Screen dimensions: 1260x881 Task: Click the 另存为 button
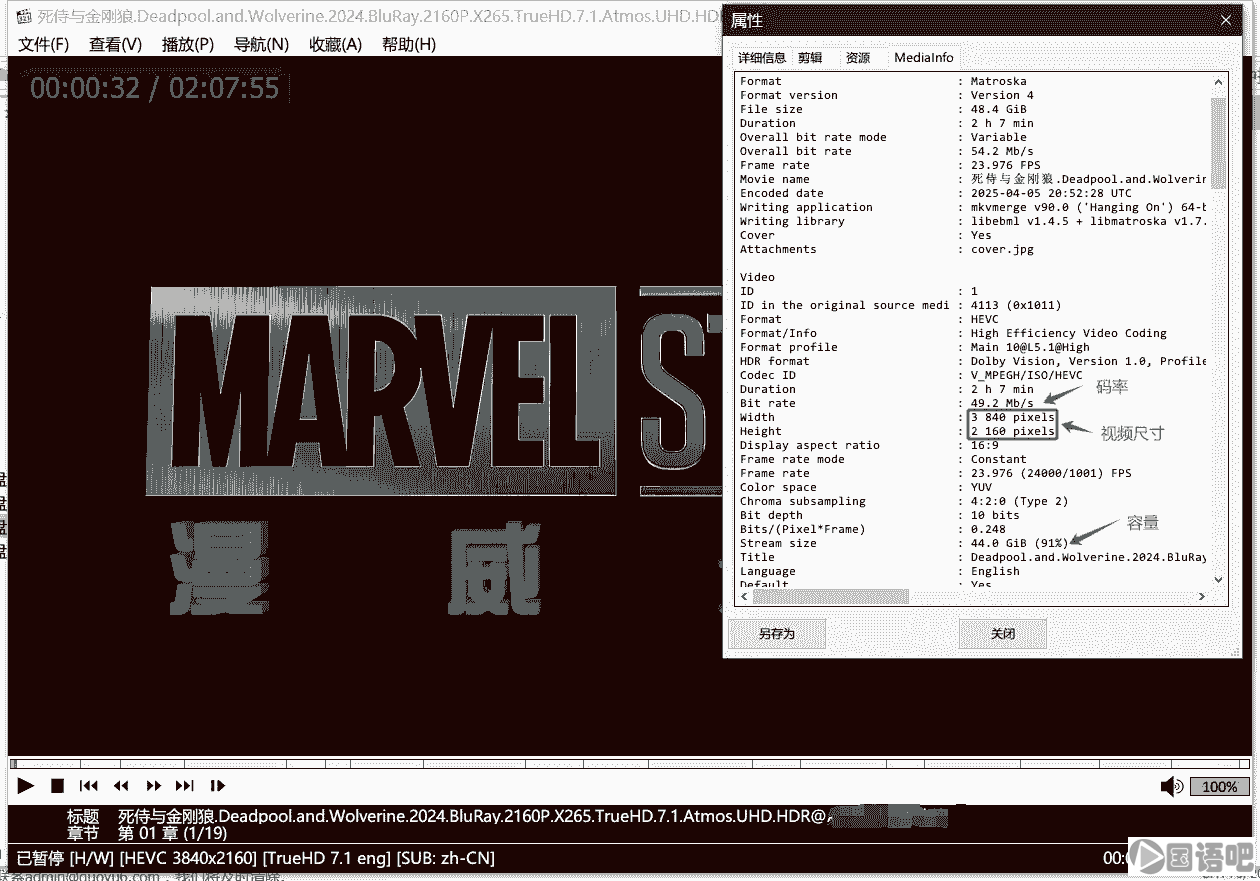click(776, 634)
